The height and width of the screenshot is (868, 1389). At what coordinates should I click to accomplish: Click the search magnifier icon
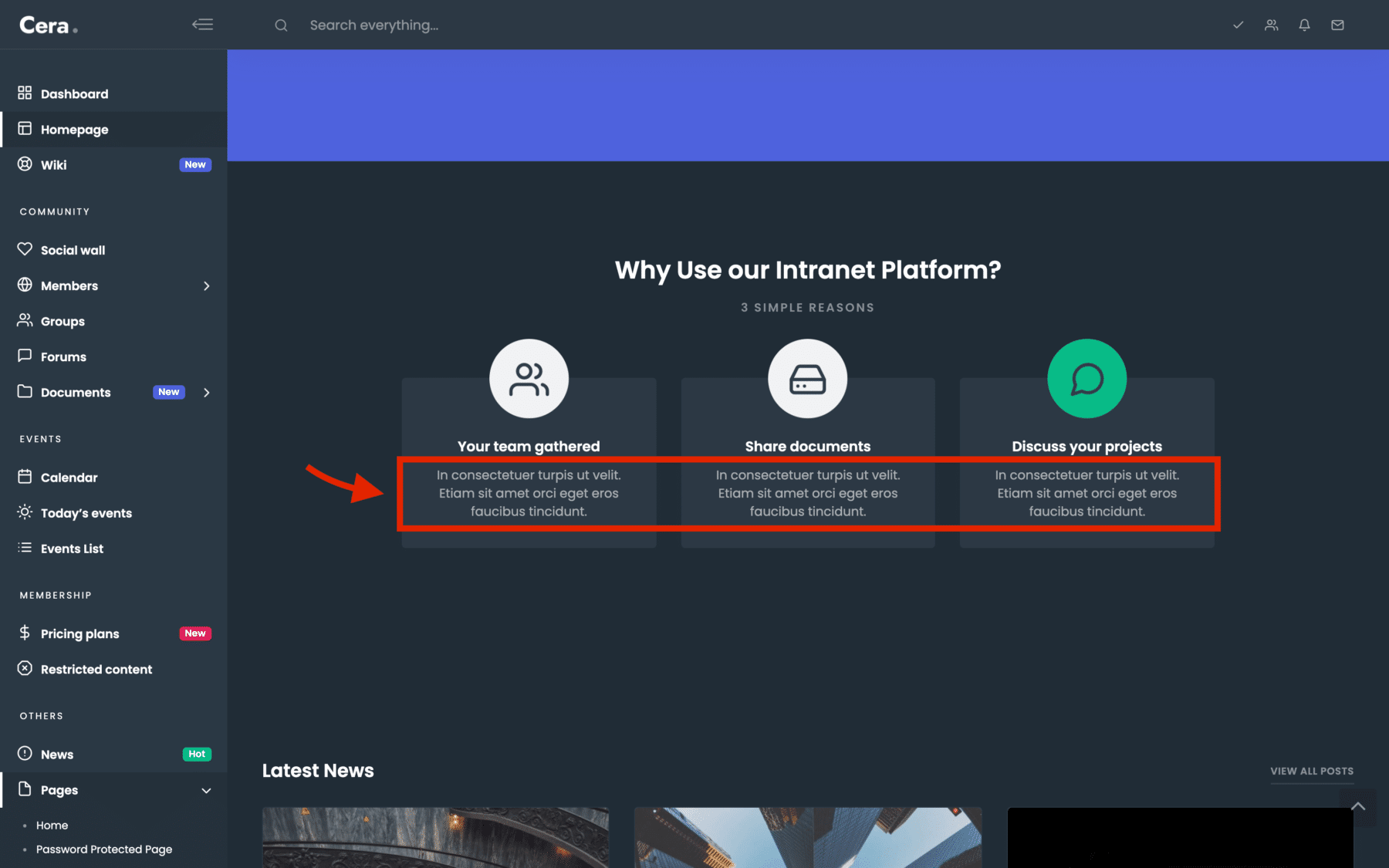[281, 25]
